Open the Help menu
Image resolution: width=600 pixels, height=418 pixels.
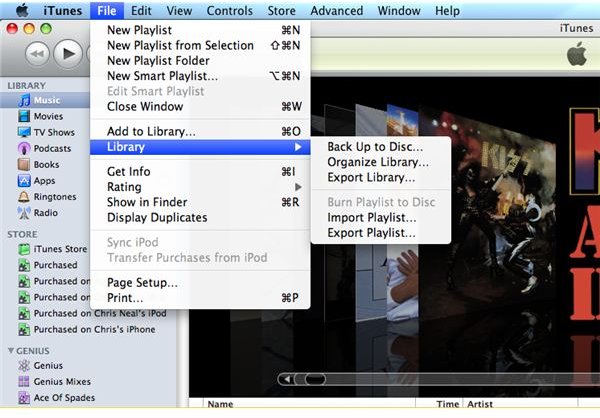447,11
